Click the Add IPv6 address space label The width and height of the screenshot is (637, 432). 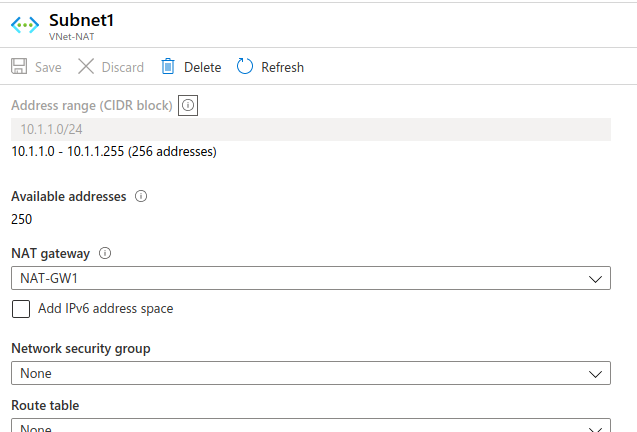(x=106, y=309)
